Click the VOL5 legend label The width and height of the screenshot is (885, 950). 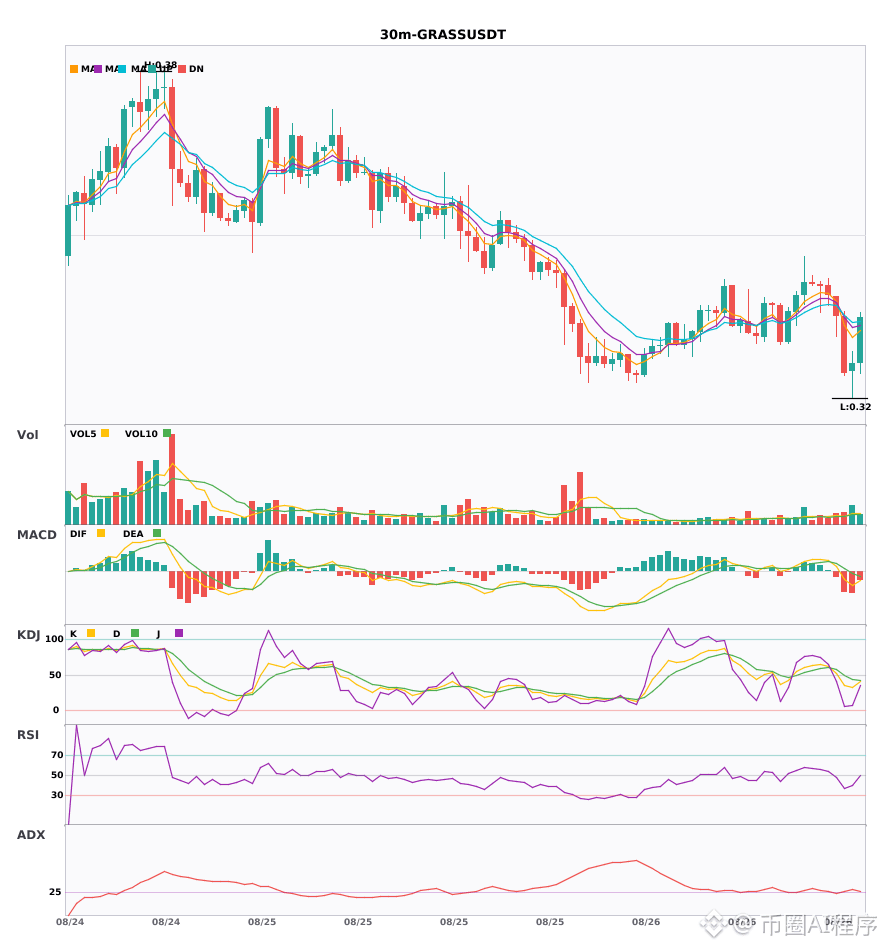pyautogui.click(x=83, y=434)
